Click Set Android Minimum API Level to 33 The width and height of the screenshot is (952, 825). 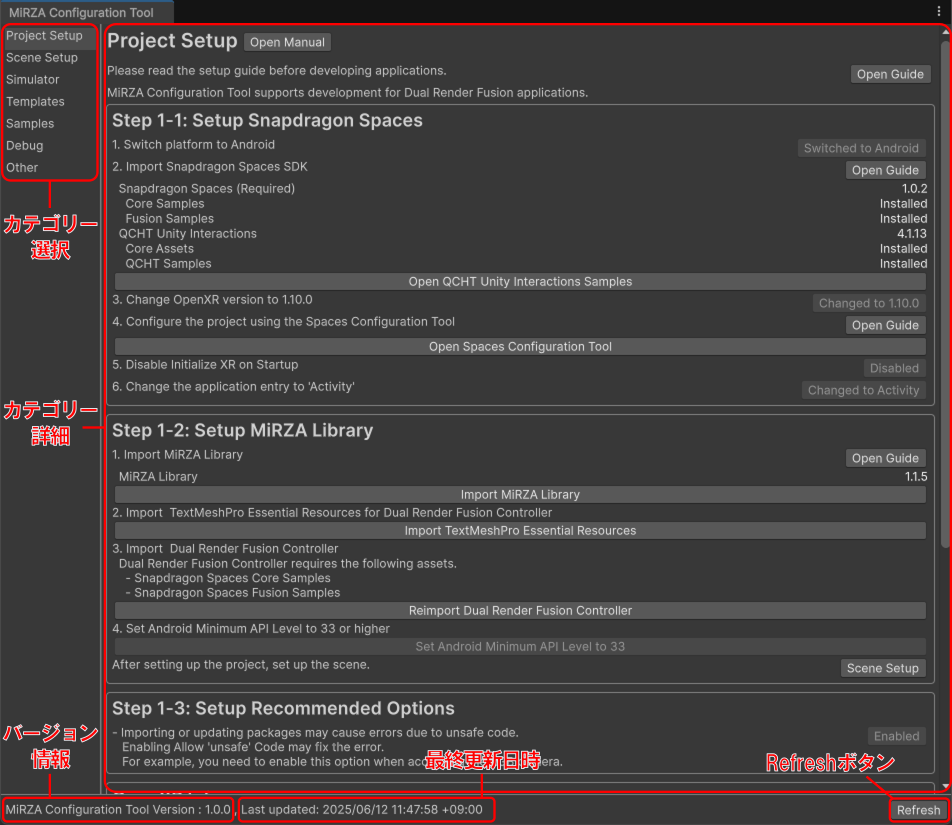[520, 647]
